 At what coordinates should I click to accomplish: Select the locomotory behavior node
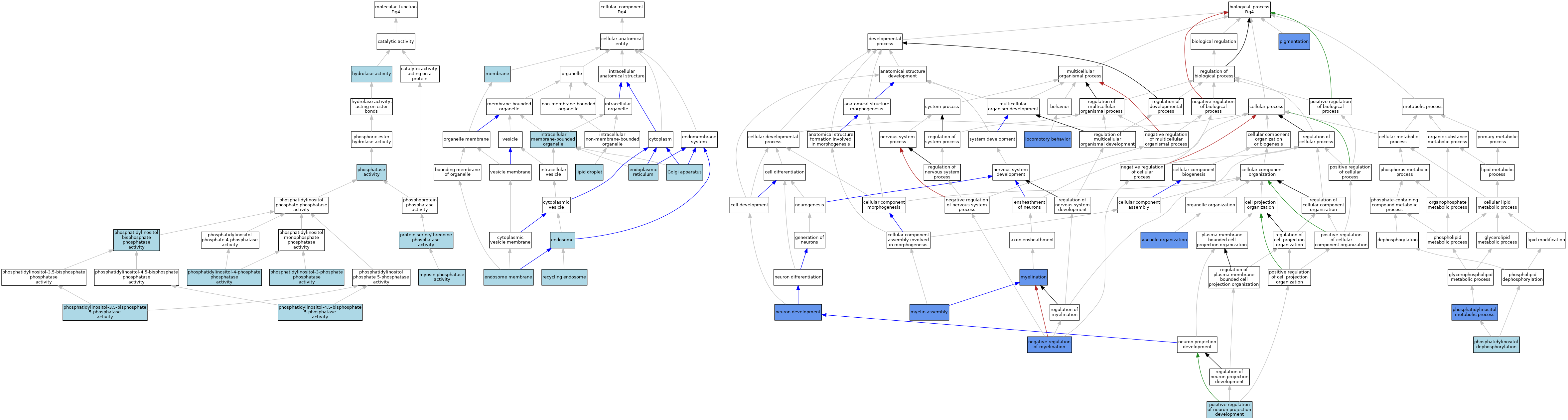click(x=1047, y=139)
